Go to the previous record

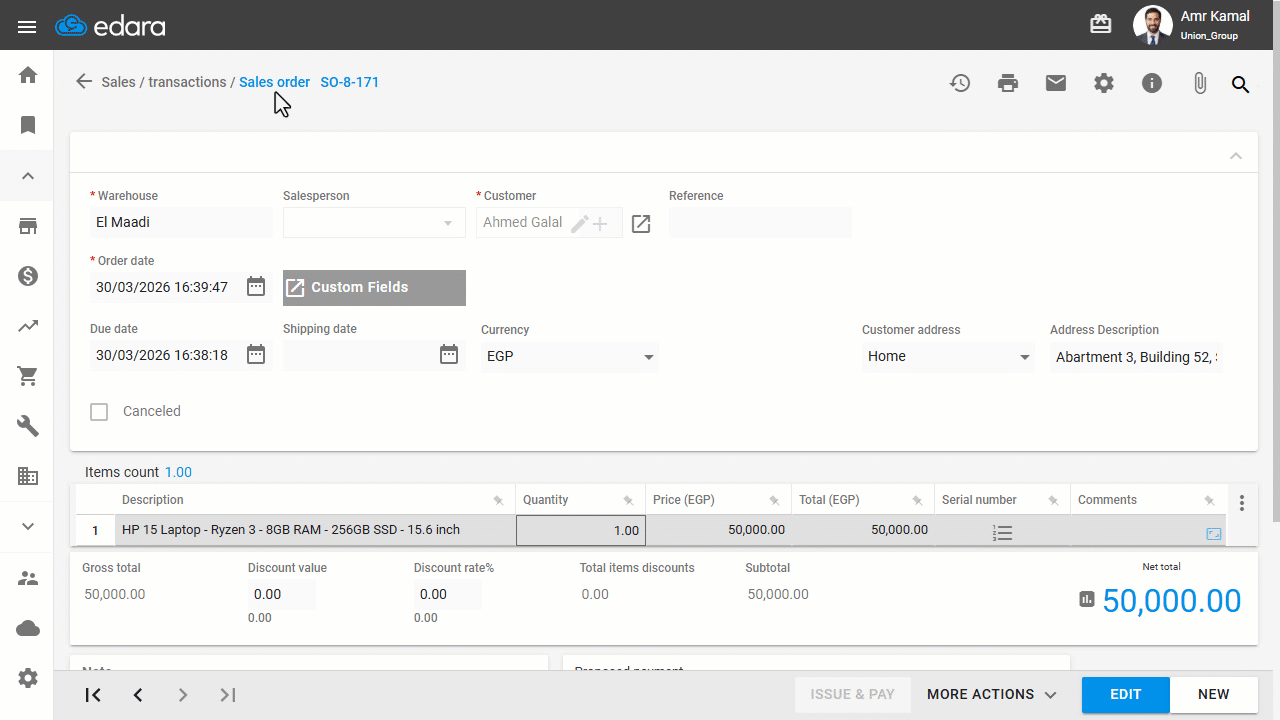click(x=138, y=695)
